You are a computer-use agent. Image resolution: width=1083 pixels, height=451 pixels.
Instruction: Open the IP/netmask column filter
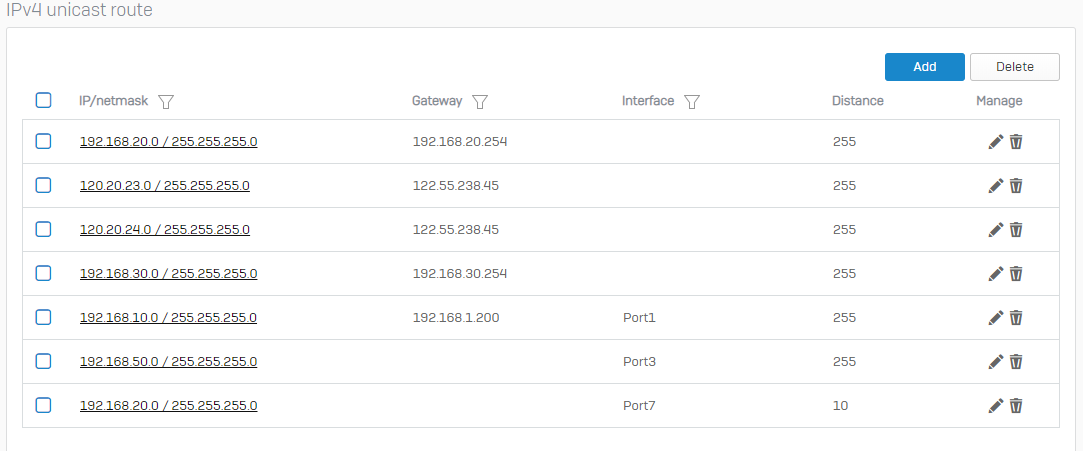point(166,102)
